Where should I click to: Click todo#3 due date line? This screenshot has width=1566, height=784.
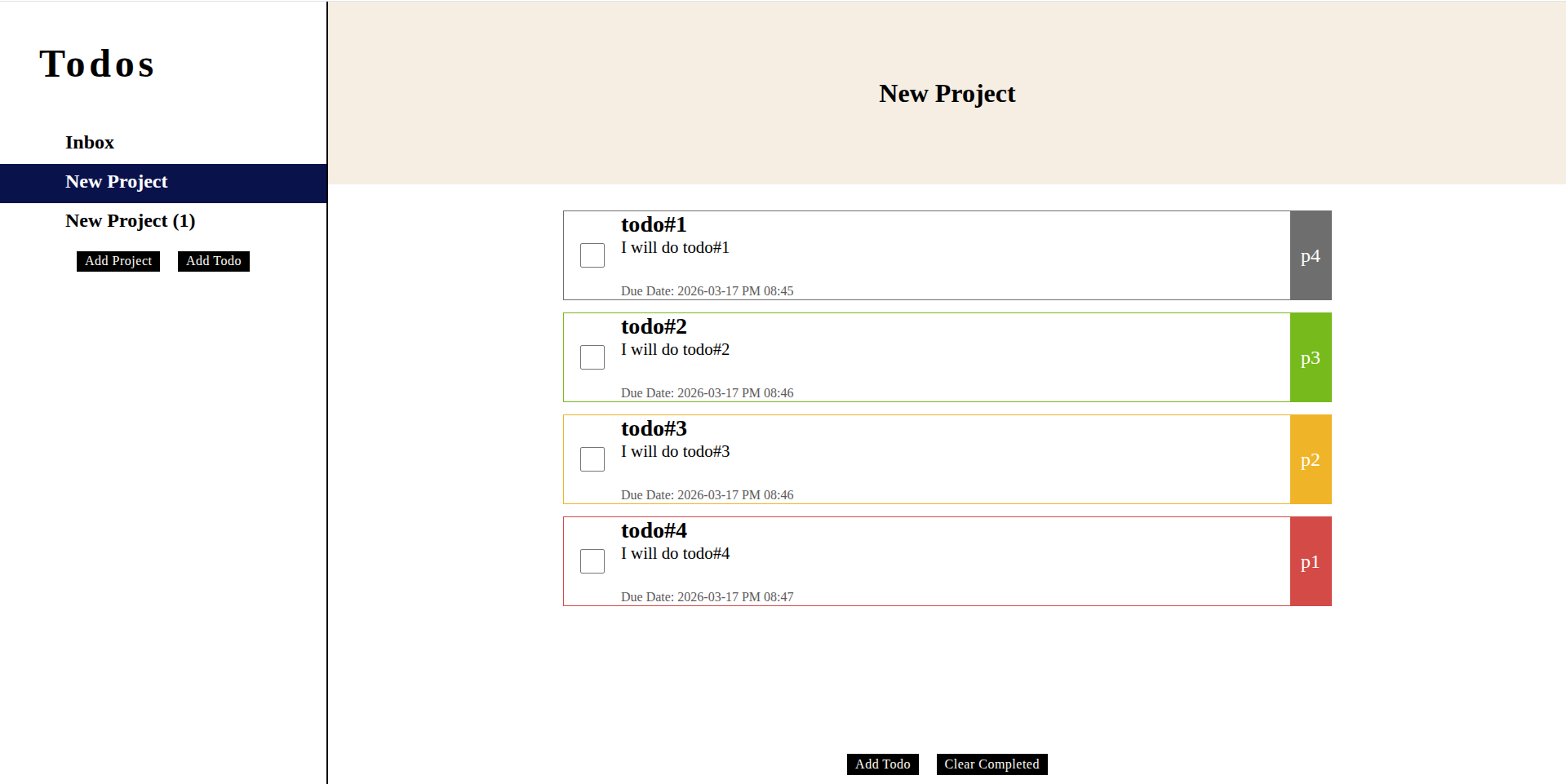[707, 495]
